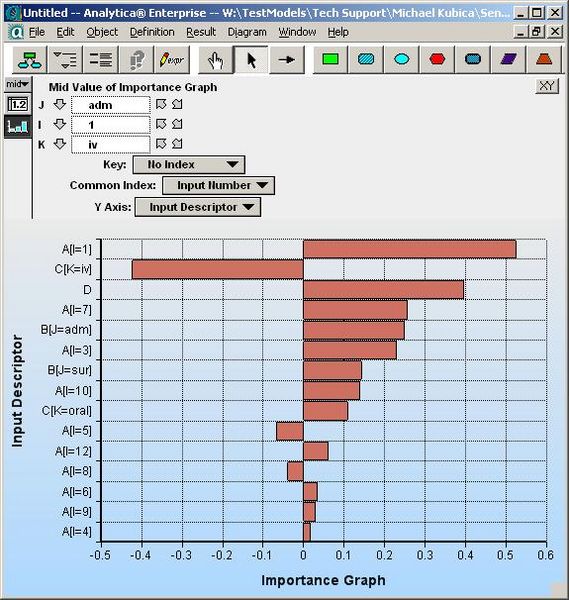Open the I index down-arrow menu
The height and width of the screenshot is (600, 569).
click(x=60, y=124)
